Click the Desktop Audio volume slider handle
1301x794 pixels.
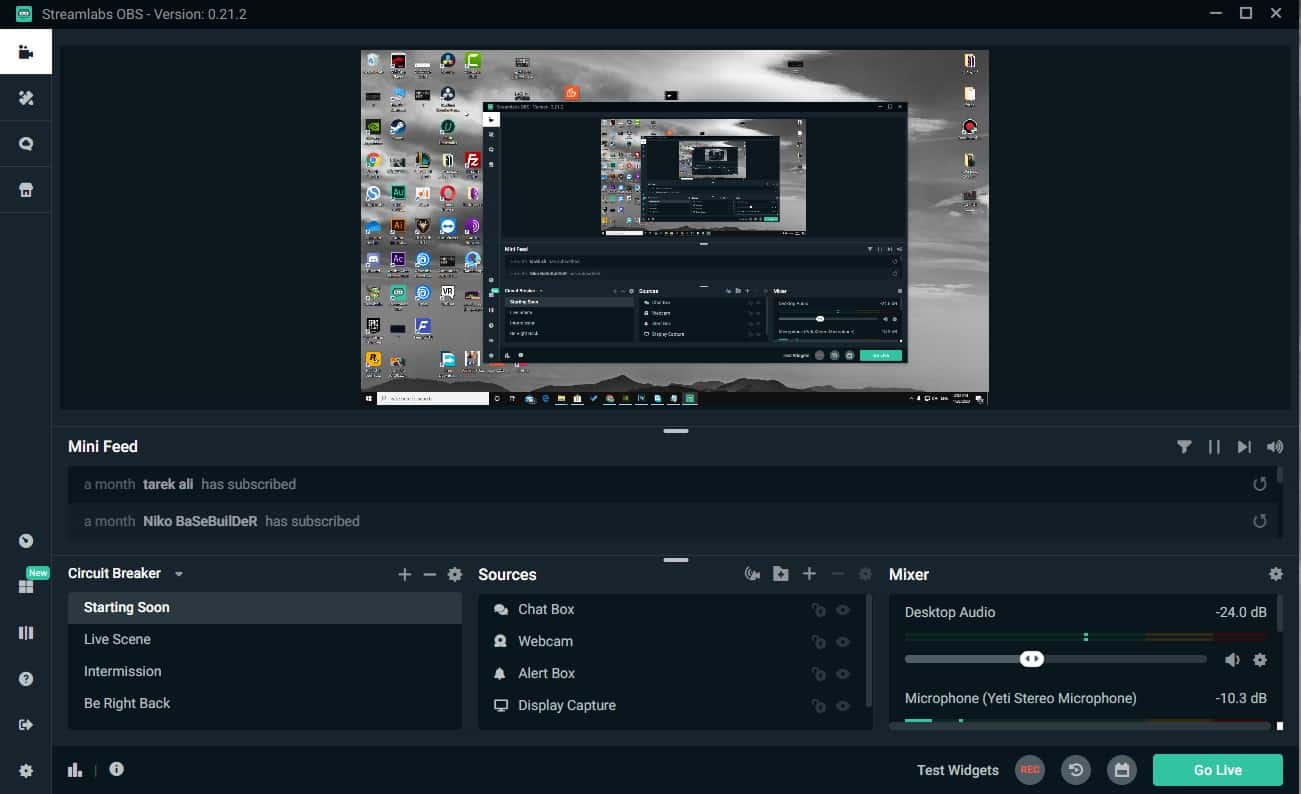[x=1032, y=659]
